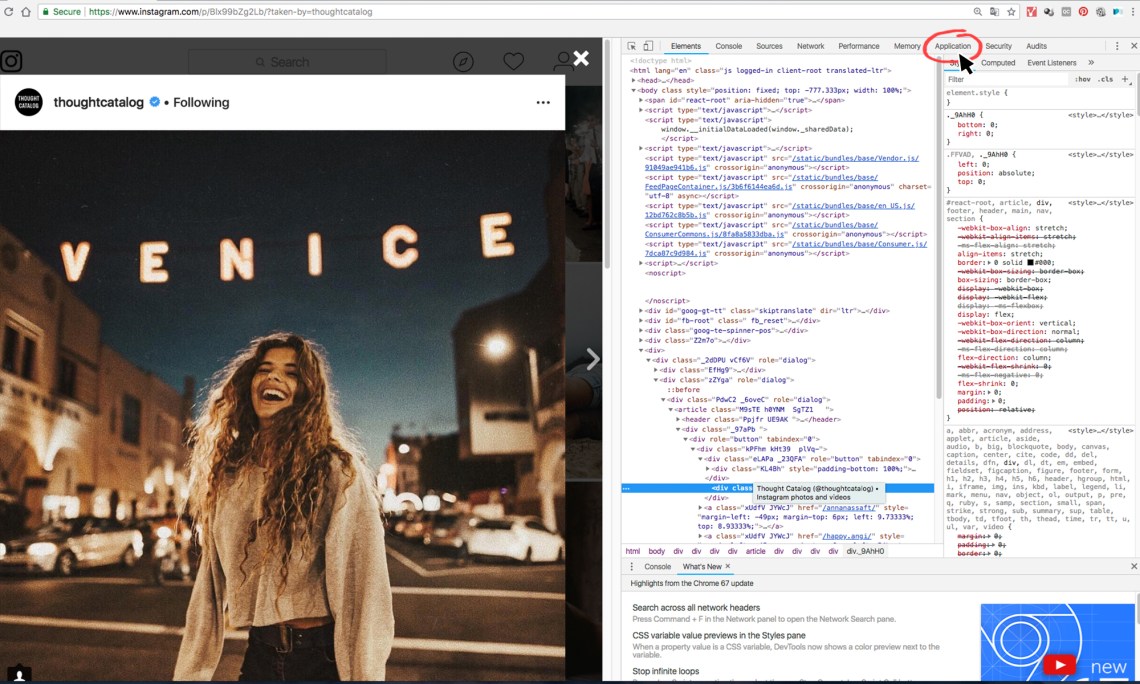The image size is (1140, 684).
Task: Open the three-dot post options menu
Action: tap(543, 102)
